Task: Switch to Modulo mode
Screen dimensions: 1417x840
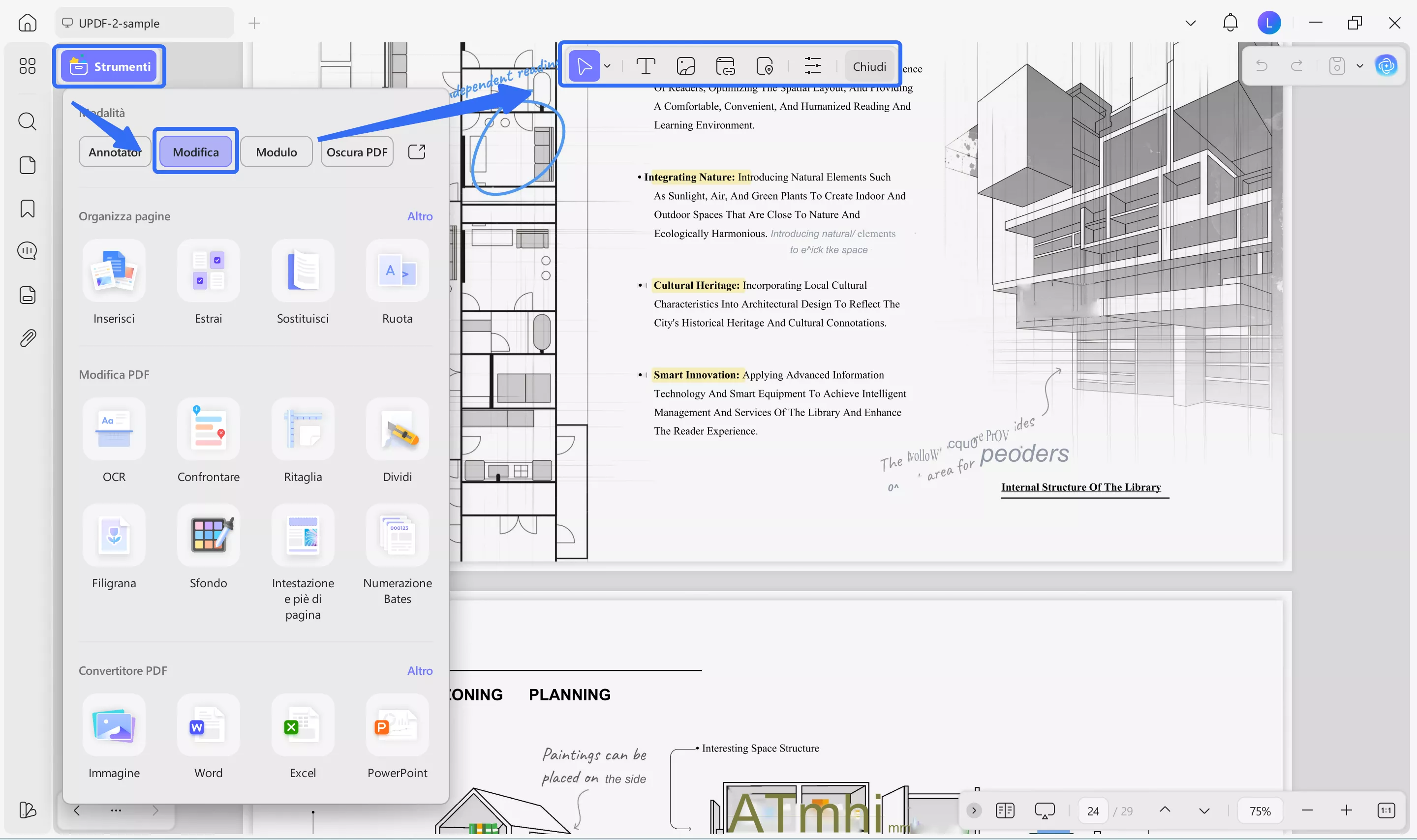Action: (x=277, y=151)
